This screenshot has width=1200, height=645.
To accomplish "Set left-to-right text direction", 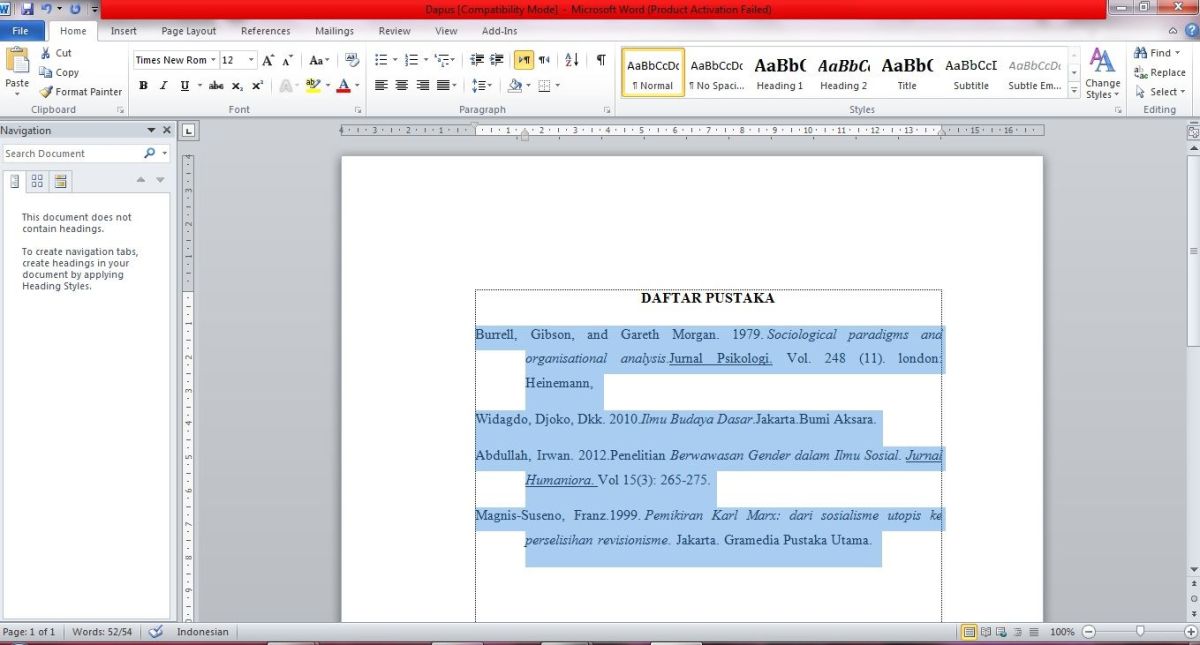I will 524,60.
